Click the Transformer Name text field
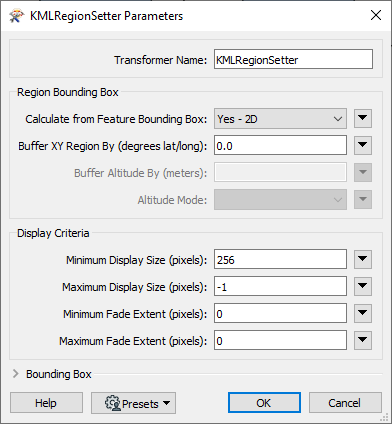392x424 pixels. 293,59
